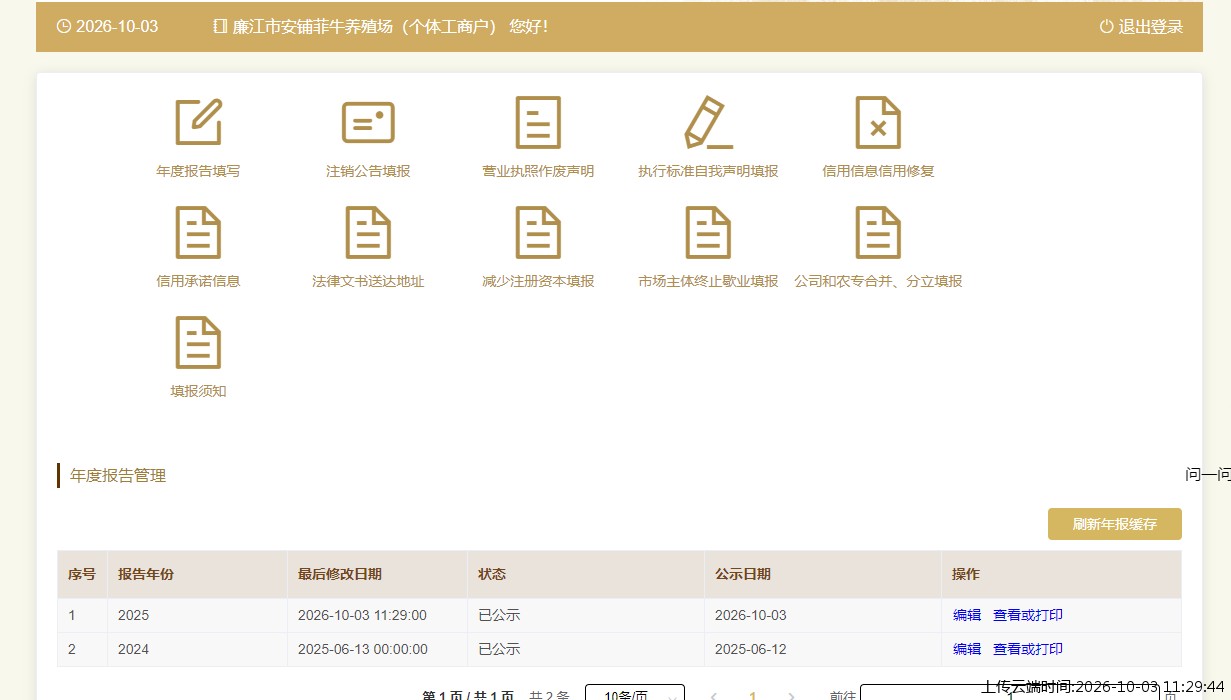Open the 填报须知 document icon
1231x700 pixels.
[198, 343]
